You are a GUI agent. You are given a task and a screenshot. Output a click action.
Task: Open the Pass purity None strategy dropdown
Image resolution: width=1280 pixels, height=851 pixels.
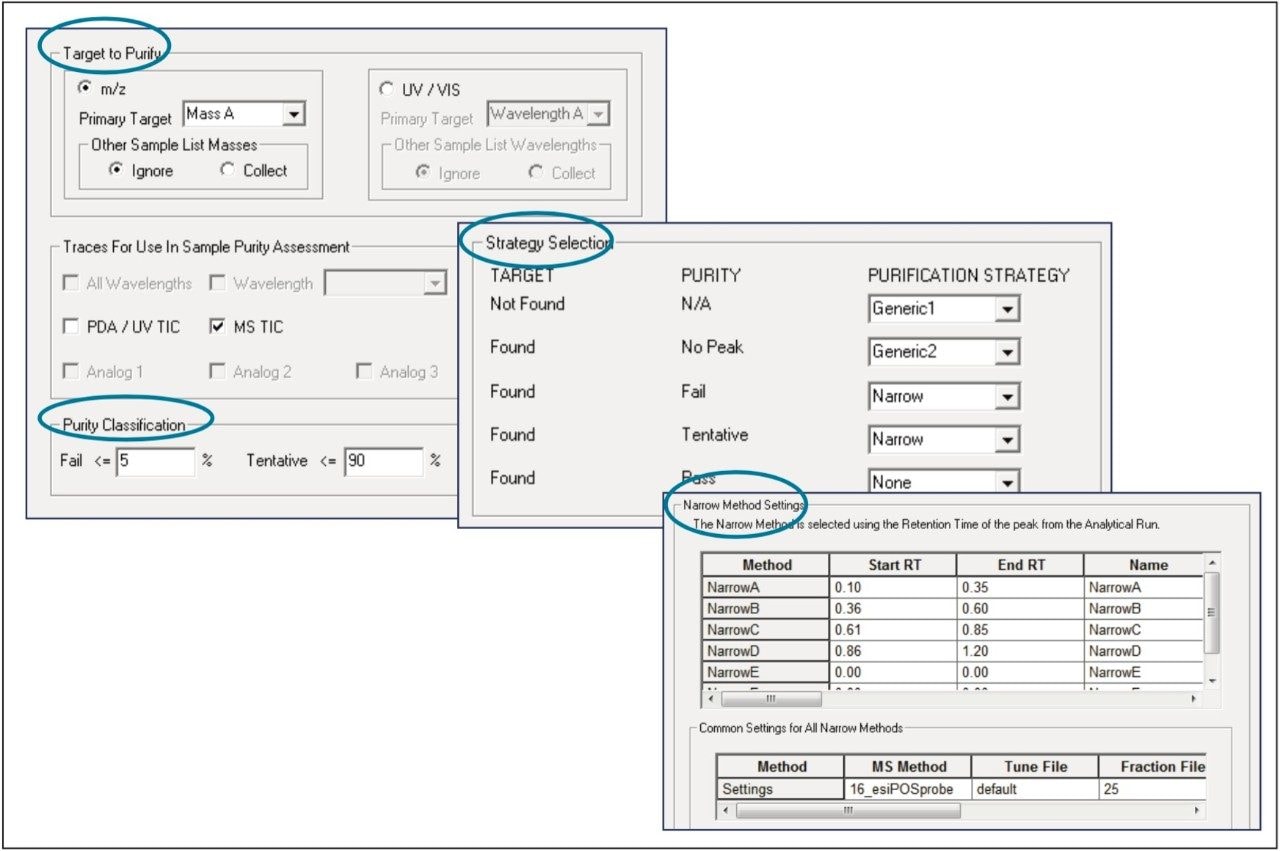tap(1007, 483)
